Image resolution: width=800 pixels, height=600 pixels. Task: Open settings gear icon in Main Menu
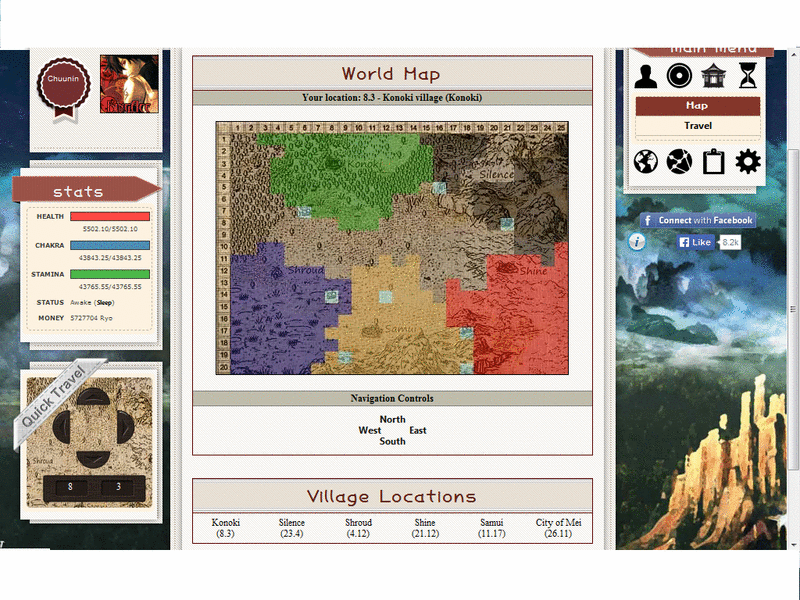tap(748, 161)
